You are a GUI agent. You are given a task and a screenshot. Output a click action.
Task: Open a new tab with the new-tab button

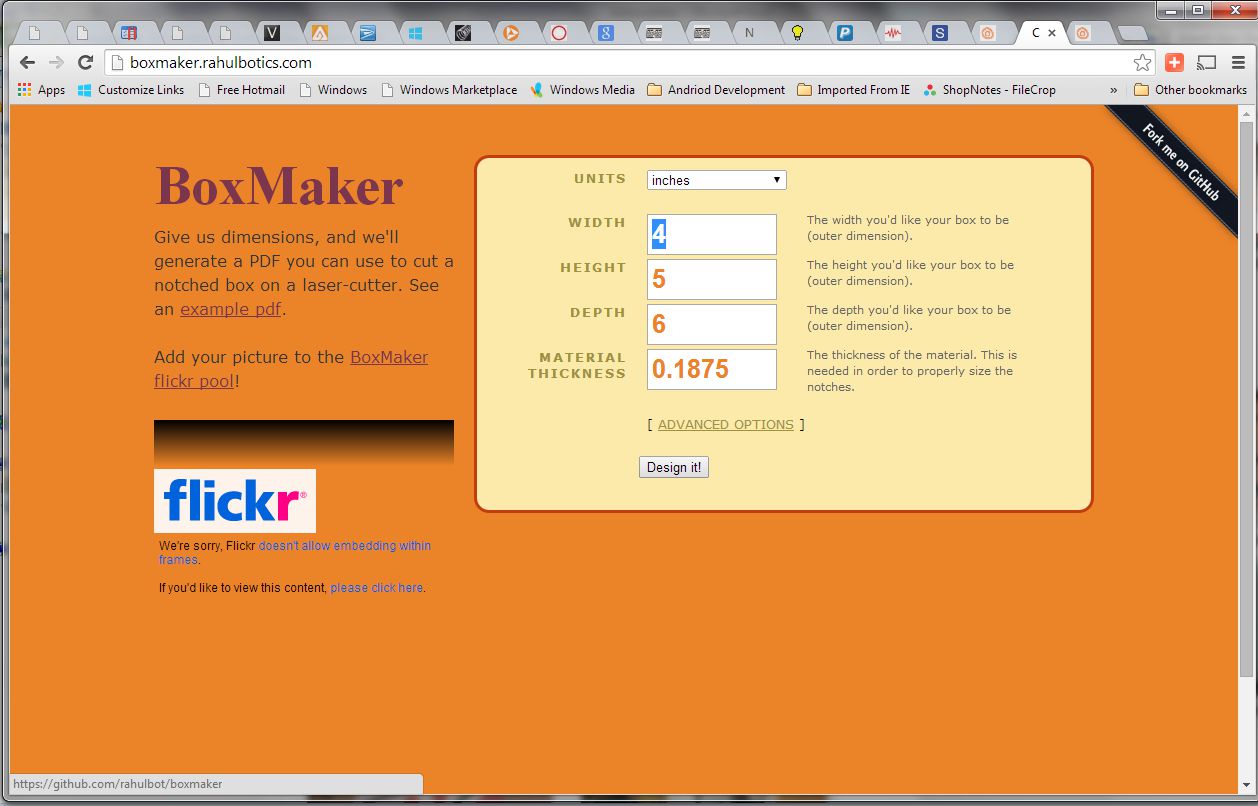click(1131, 34)
